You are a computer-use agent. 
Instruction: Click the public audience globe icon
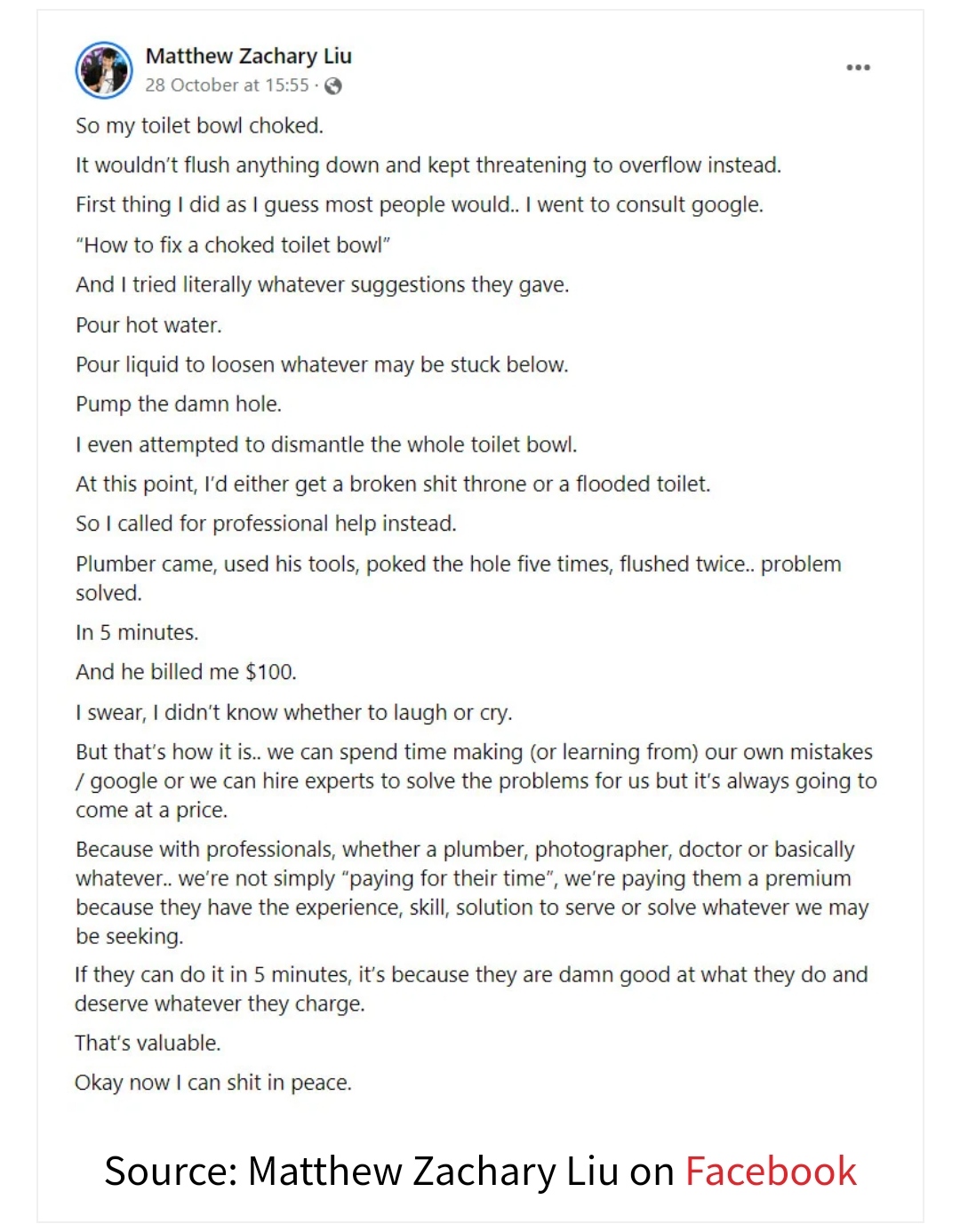(333, 85)
